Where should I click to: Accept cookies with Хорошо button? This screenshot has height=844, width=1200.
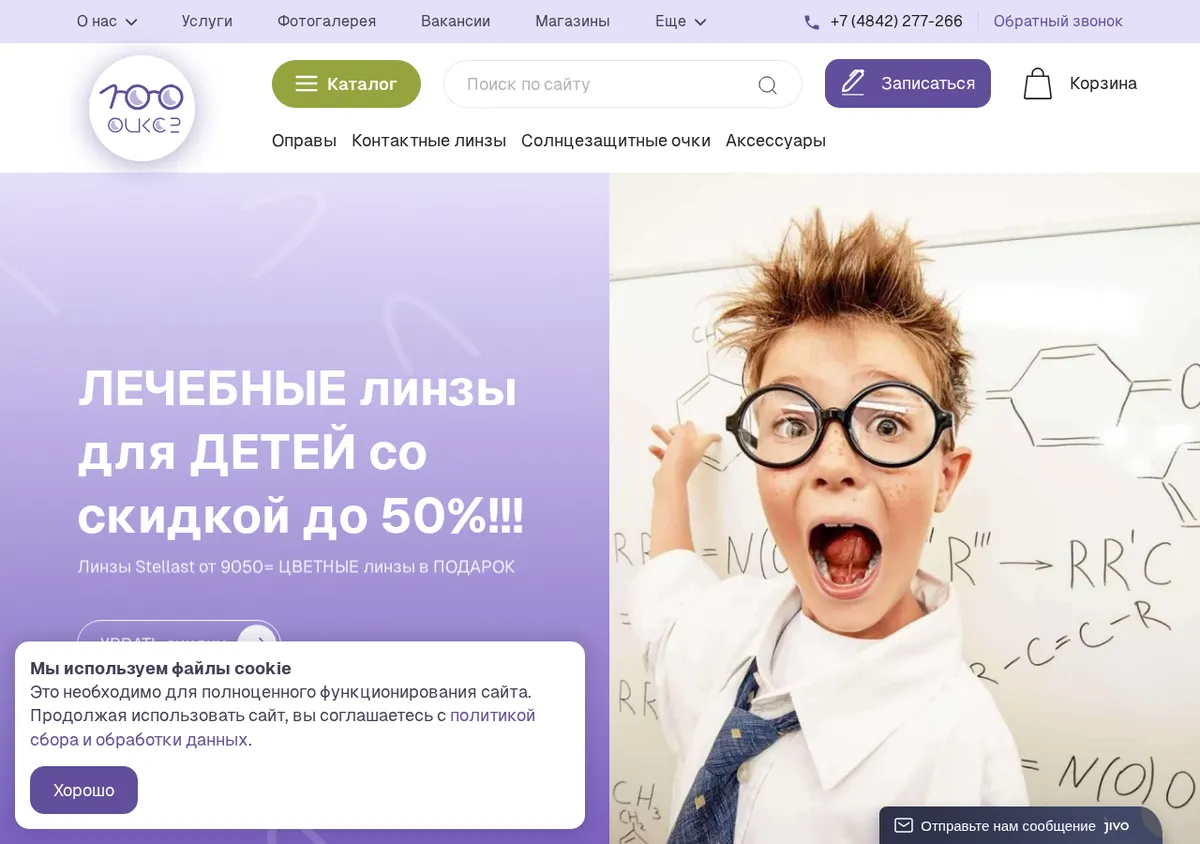pos(84,790)
